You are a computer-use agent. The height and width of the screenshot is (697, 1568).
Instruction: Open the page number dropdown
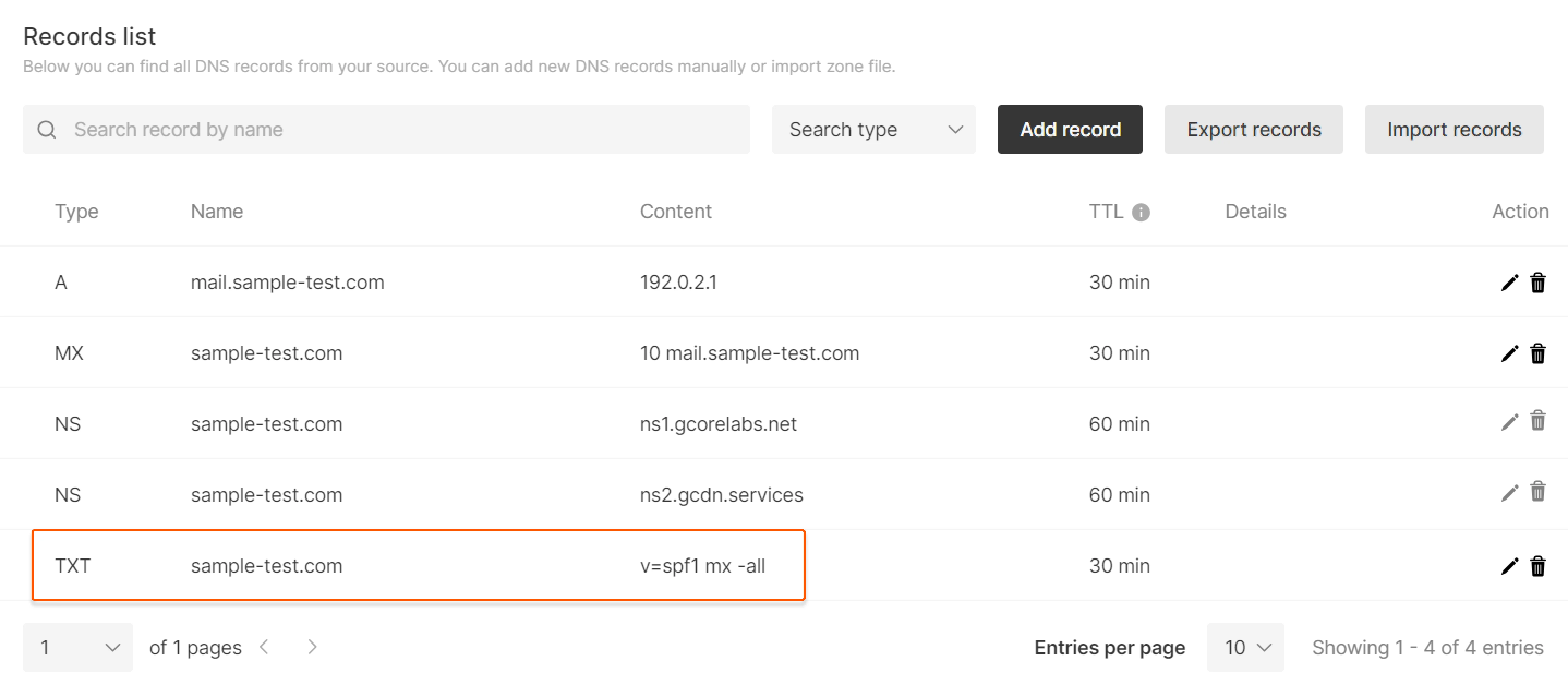pos(78,647)
